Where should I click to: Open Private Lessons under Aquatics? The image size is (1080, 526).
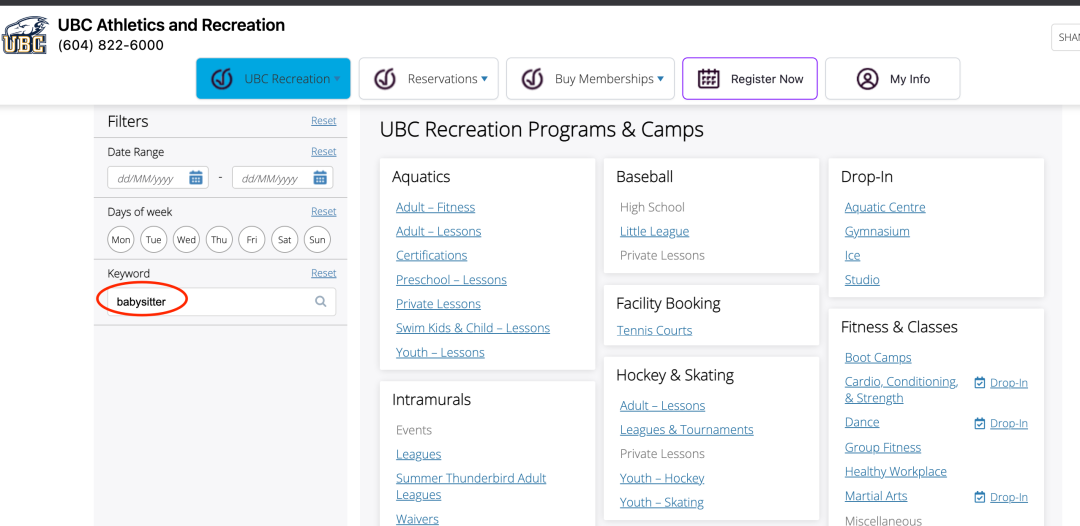click(x=438, y=304)
